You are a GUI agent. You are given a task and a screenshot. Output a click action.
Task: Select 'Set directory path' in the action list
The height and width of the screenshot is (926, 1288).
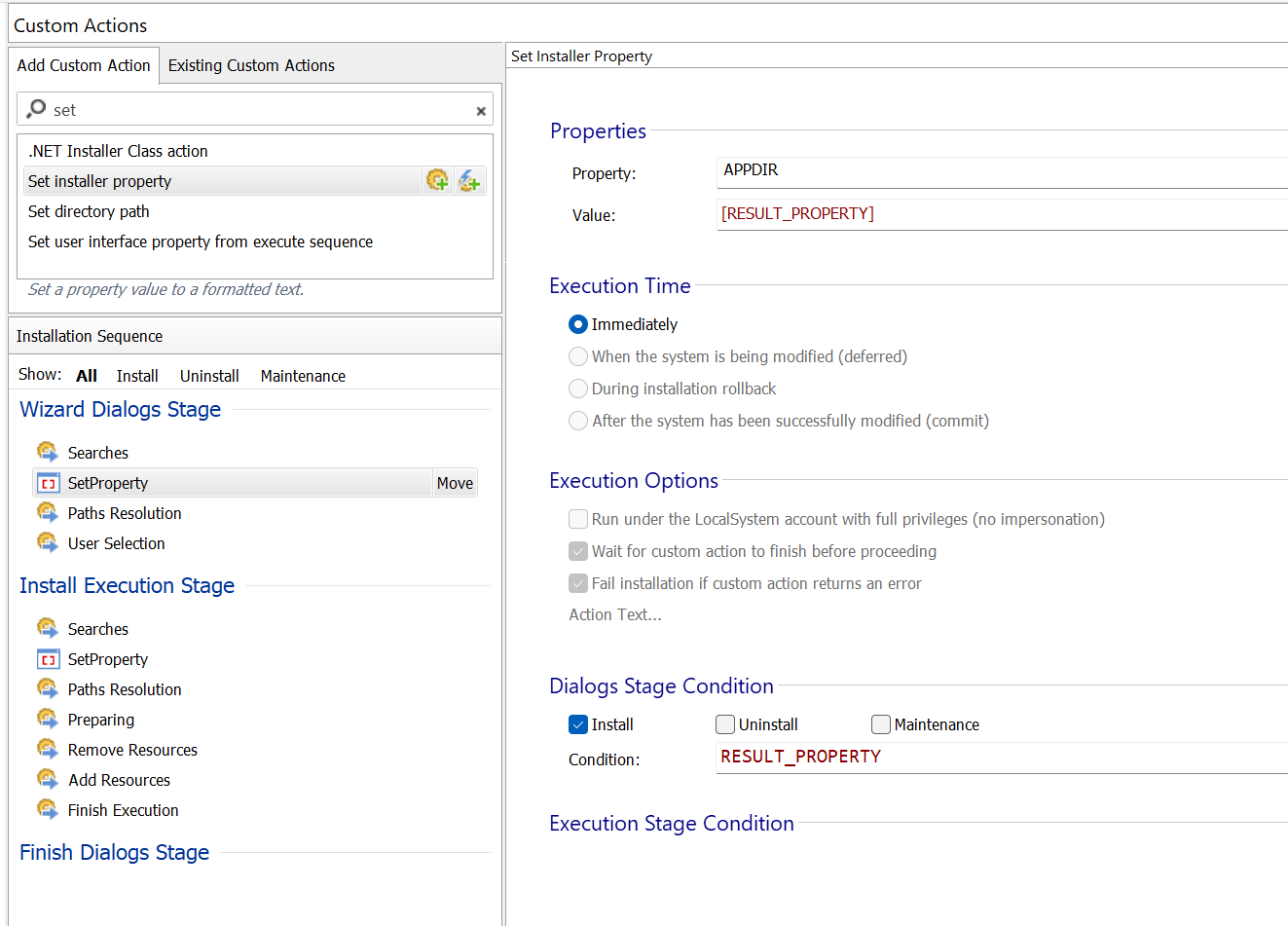(89, 211)
